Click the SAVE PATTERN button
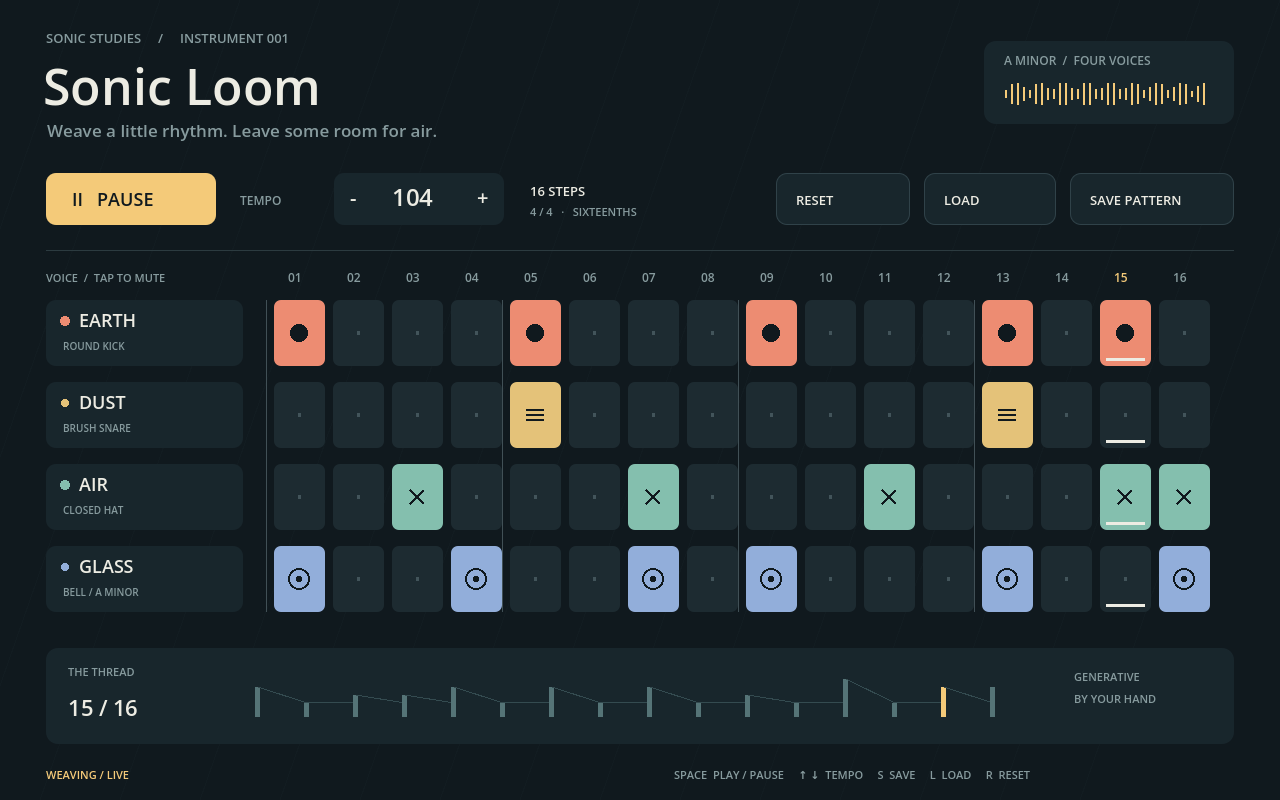This screenshot has width=1280, height=800. pyautogui.click(x=1152, y=199)
